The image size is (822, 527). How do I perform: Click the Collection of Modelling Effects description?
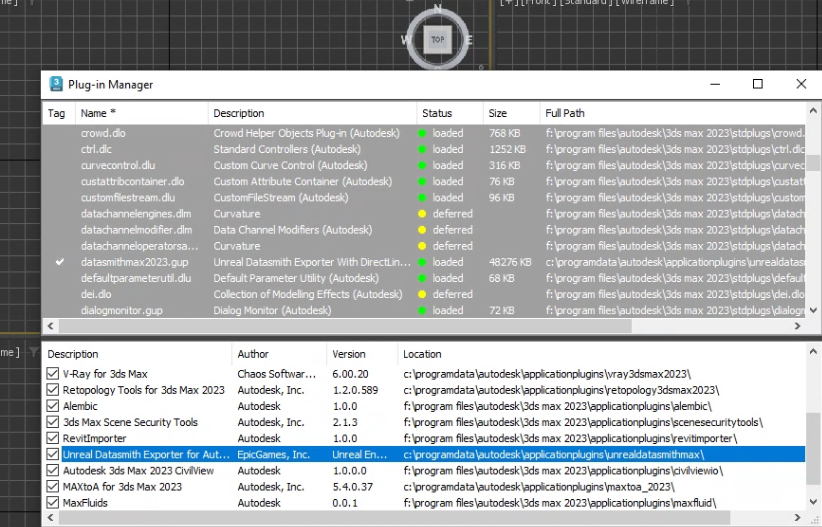pyautogui.click(x=308, y=294)
